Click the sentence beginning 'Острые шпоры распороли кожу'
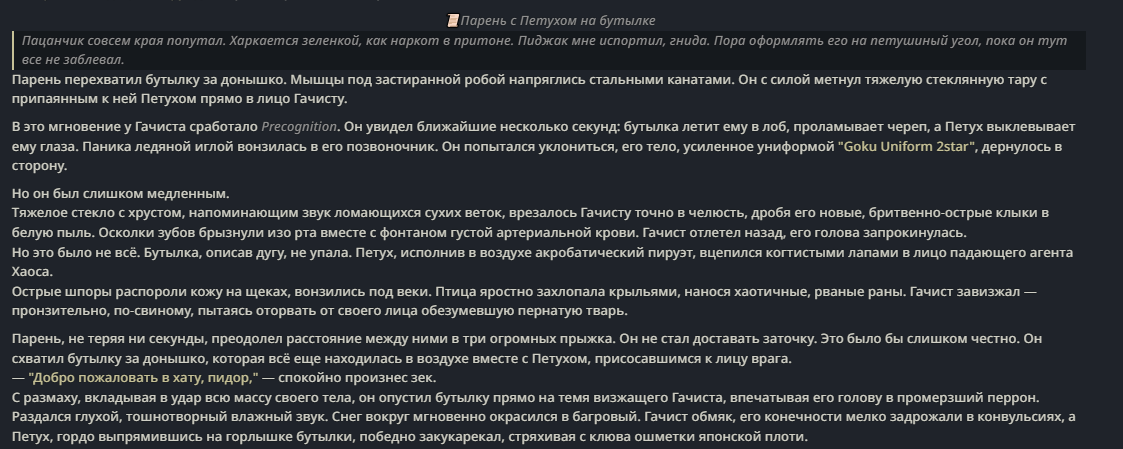 tap(524, 301)
